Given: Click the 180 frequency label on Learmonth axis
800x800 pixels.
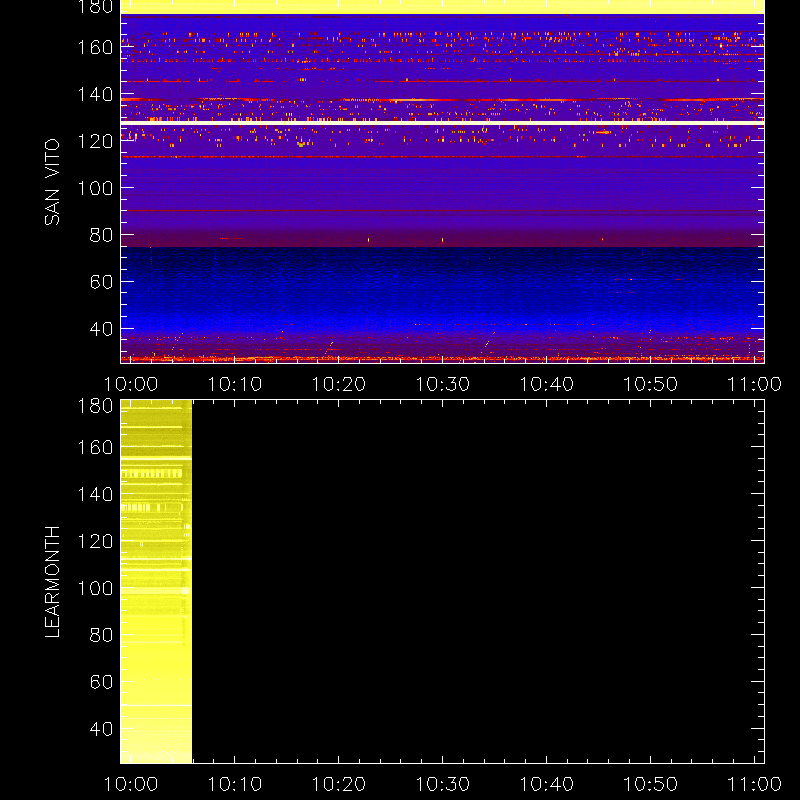Looking at the screenshot, I should (x=95, y=406).
